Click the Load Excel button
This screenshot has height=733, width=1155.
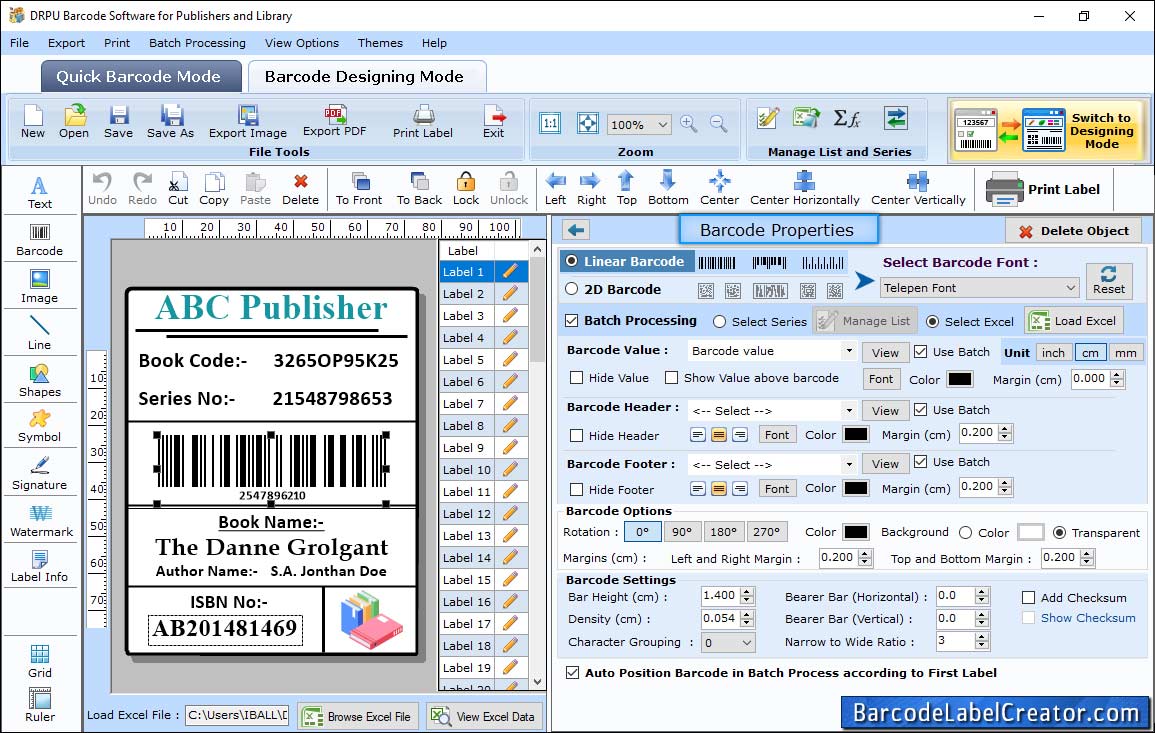point(1074,321)
